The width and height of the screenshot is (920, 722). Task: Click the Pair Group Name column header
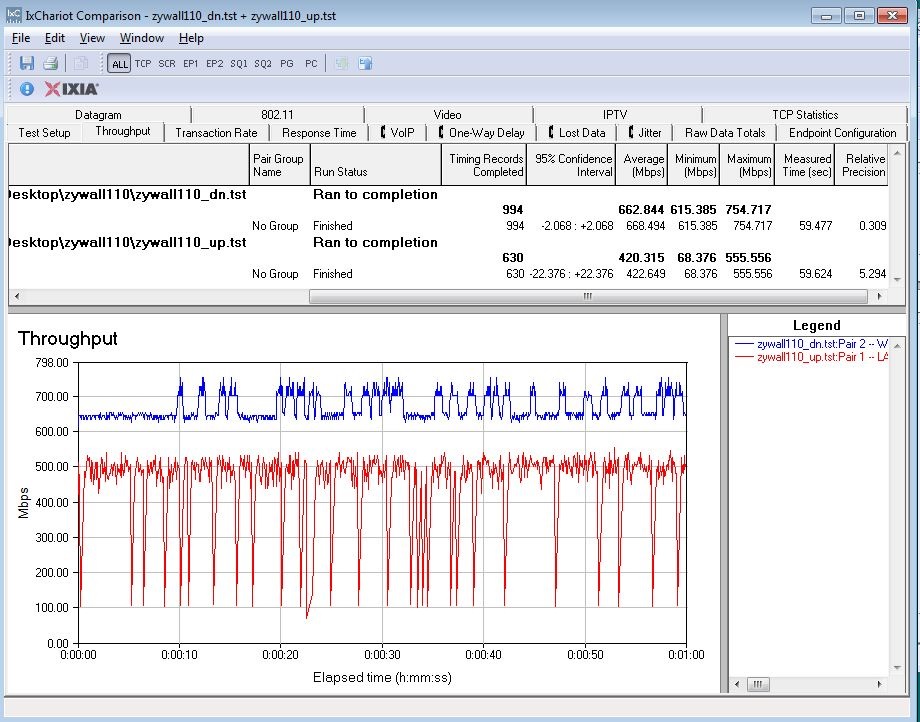pyautogui.click(x=279, y=165)
